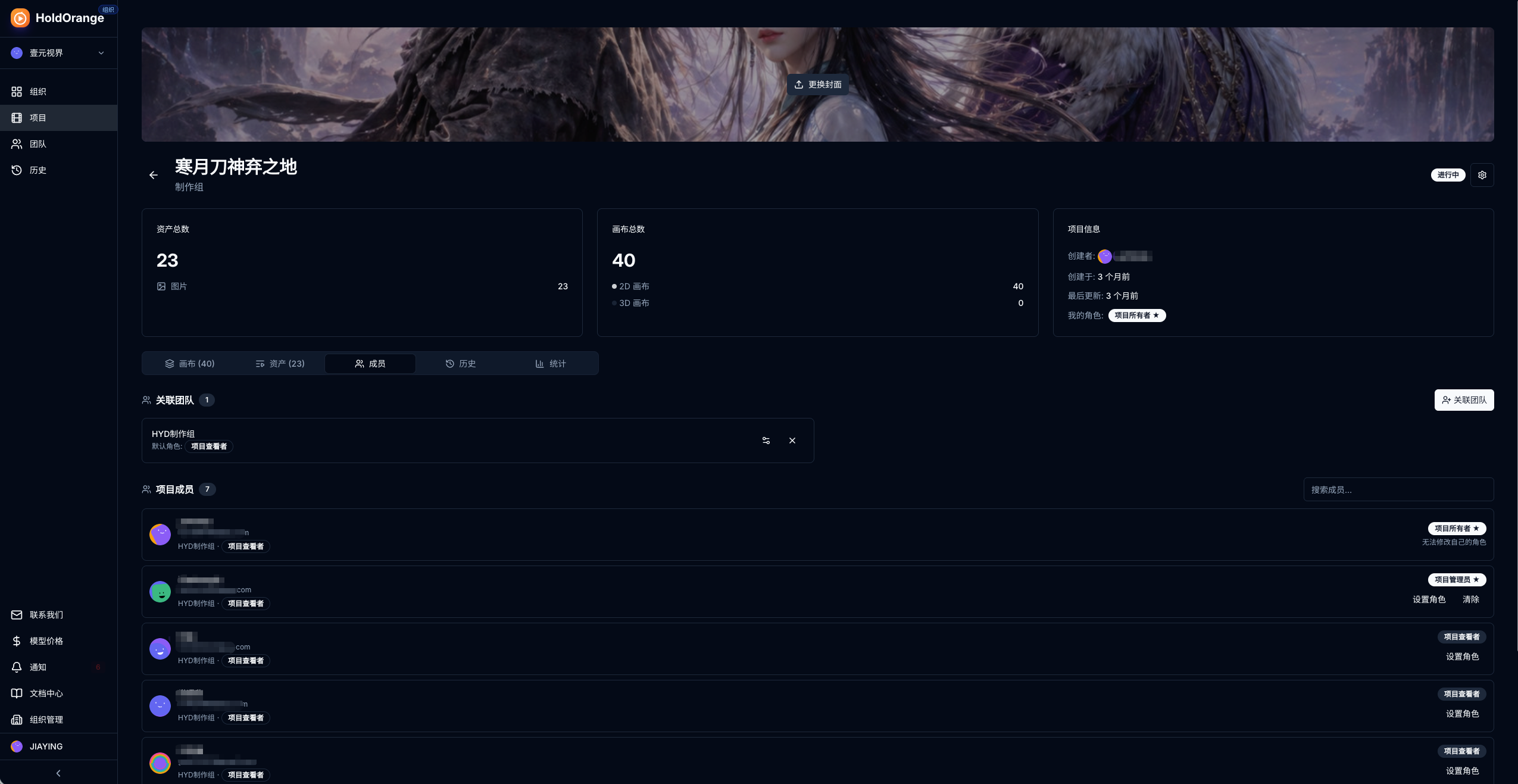Image resolution: width=1518 pixels, height=784 pixels.
Task: Click the 项目管理员 role badge
Action: point(1457,580)
